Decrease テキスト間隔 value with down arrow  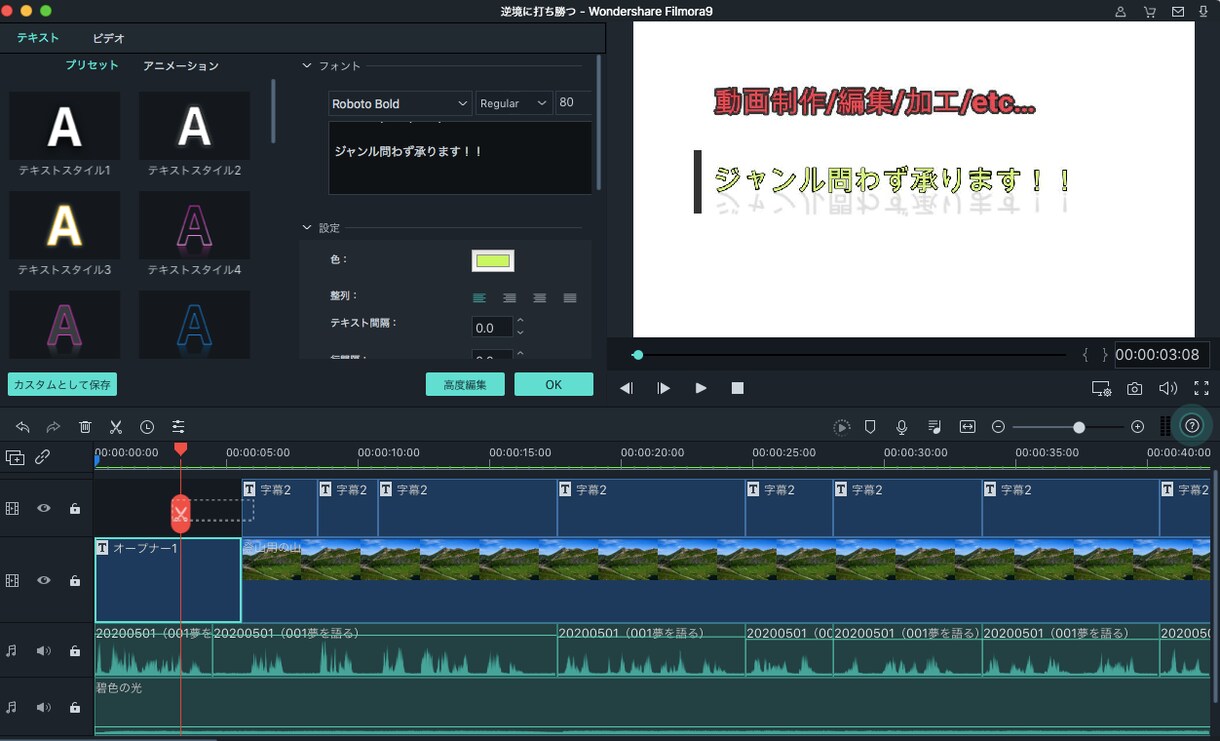point(520,332)
